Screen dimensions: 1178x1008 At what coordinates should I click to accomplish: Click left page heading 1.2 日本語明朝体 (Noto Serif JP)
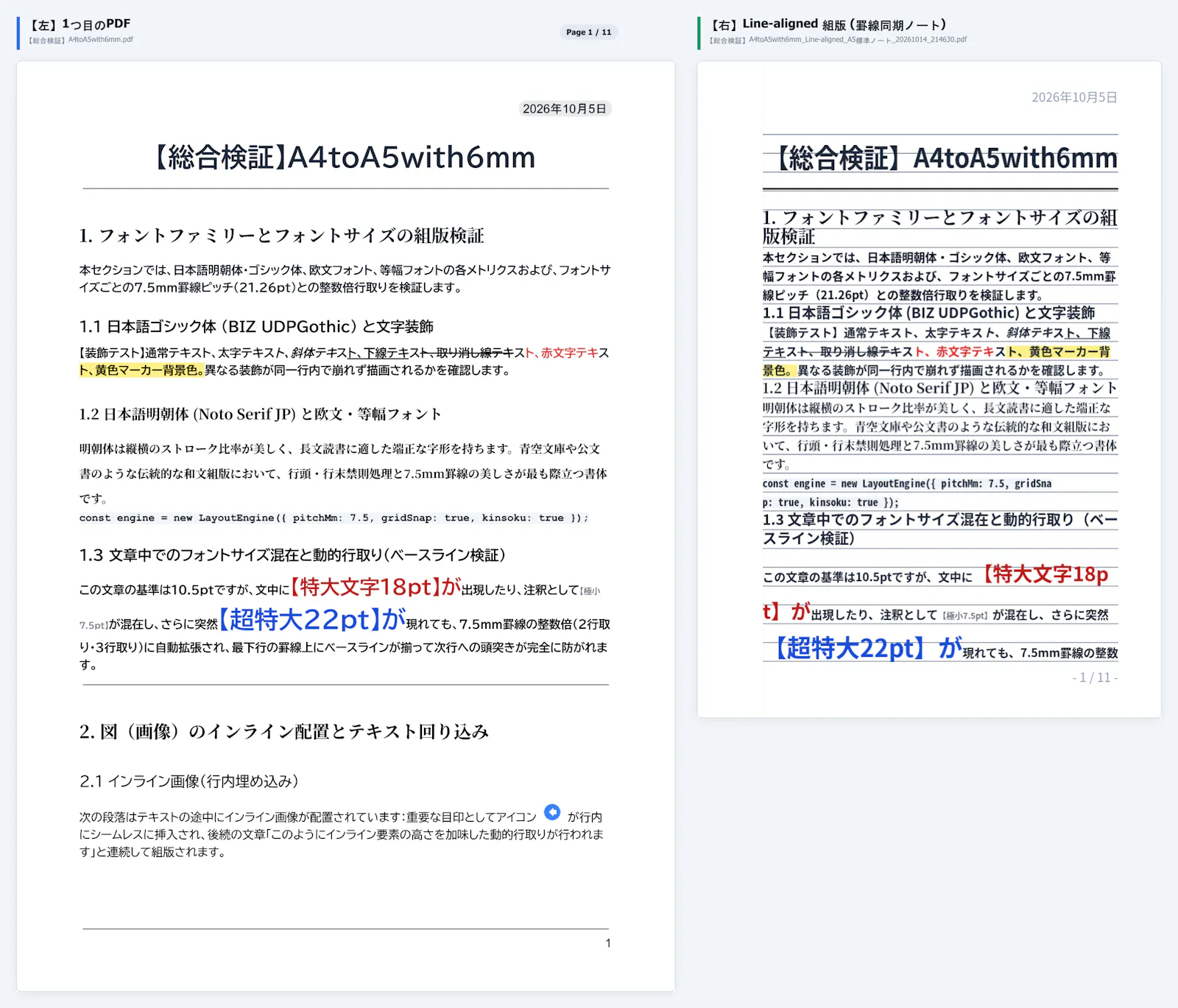tap(260, 414)
